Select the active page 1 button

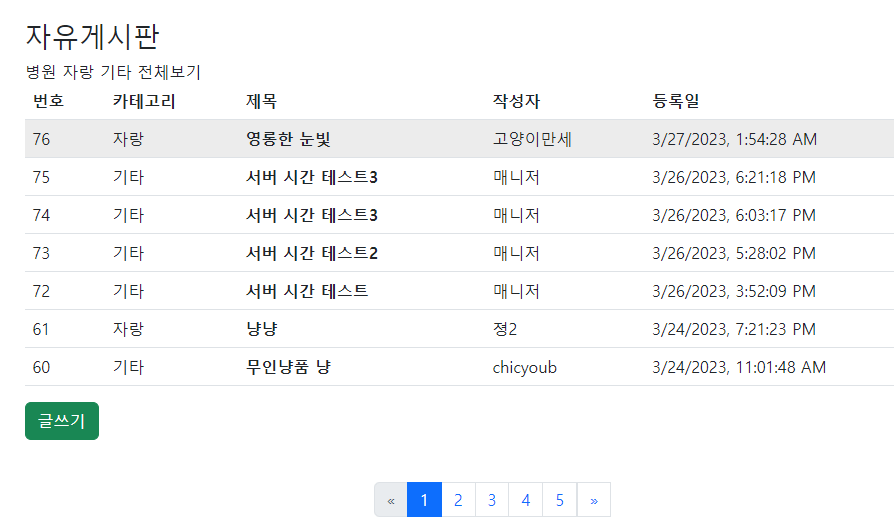(424, 500)
